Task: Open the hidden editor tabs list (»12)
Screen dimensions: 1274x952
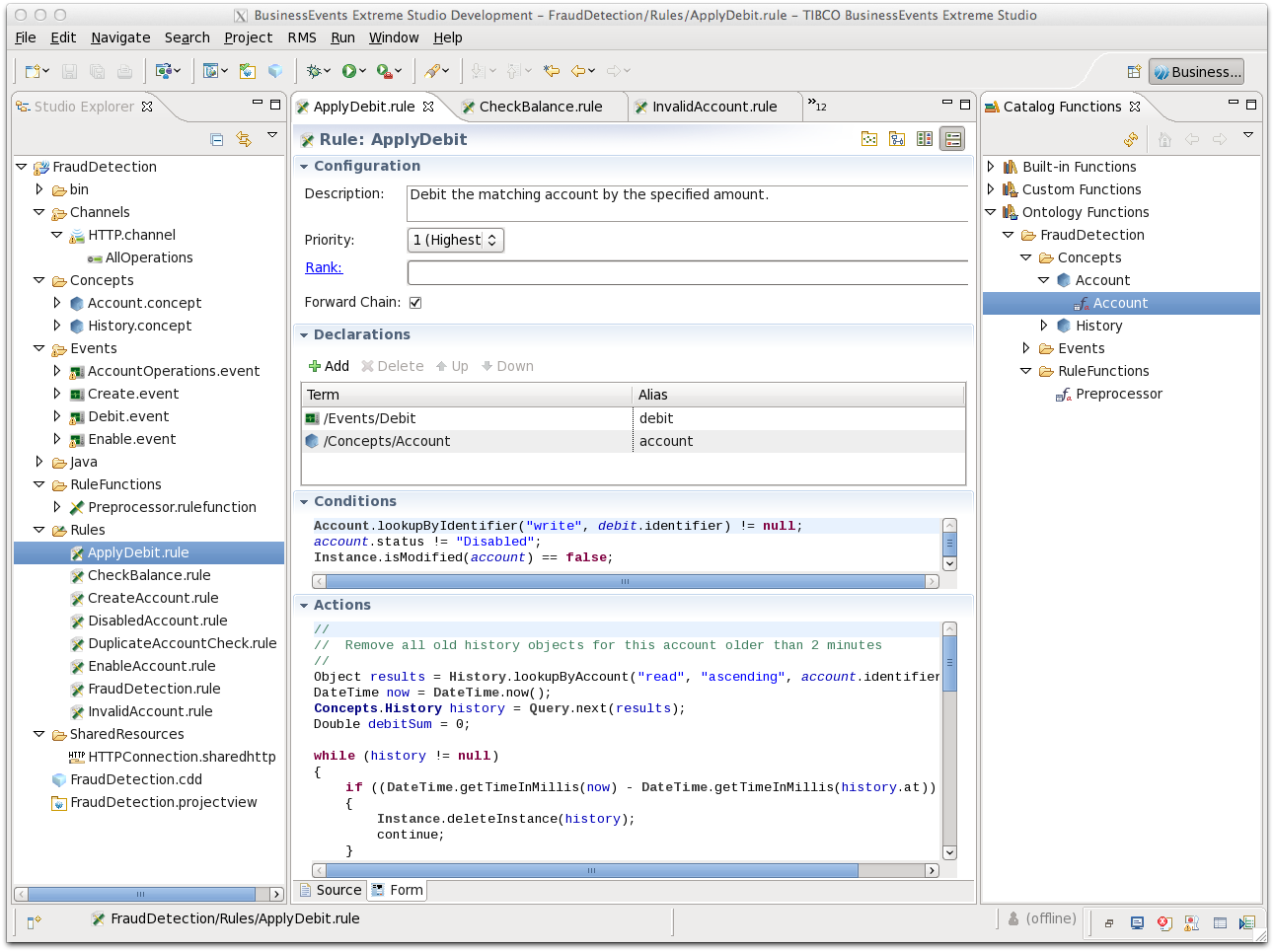Action: pyautogui.click(x=817, y=105)
